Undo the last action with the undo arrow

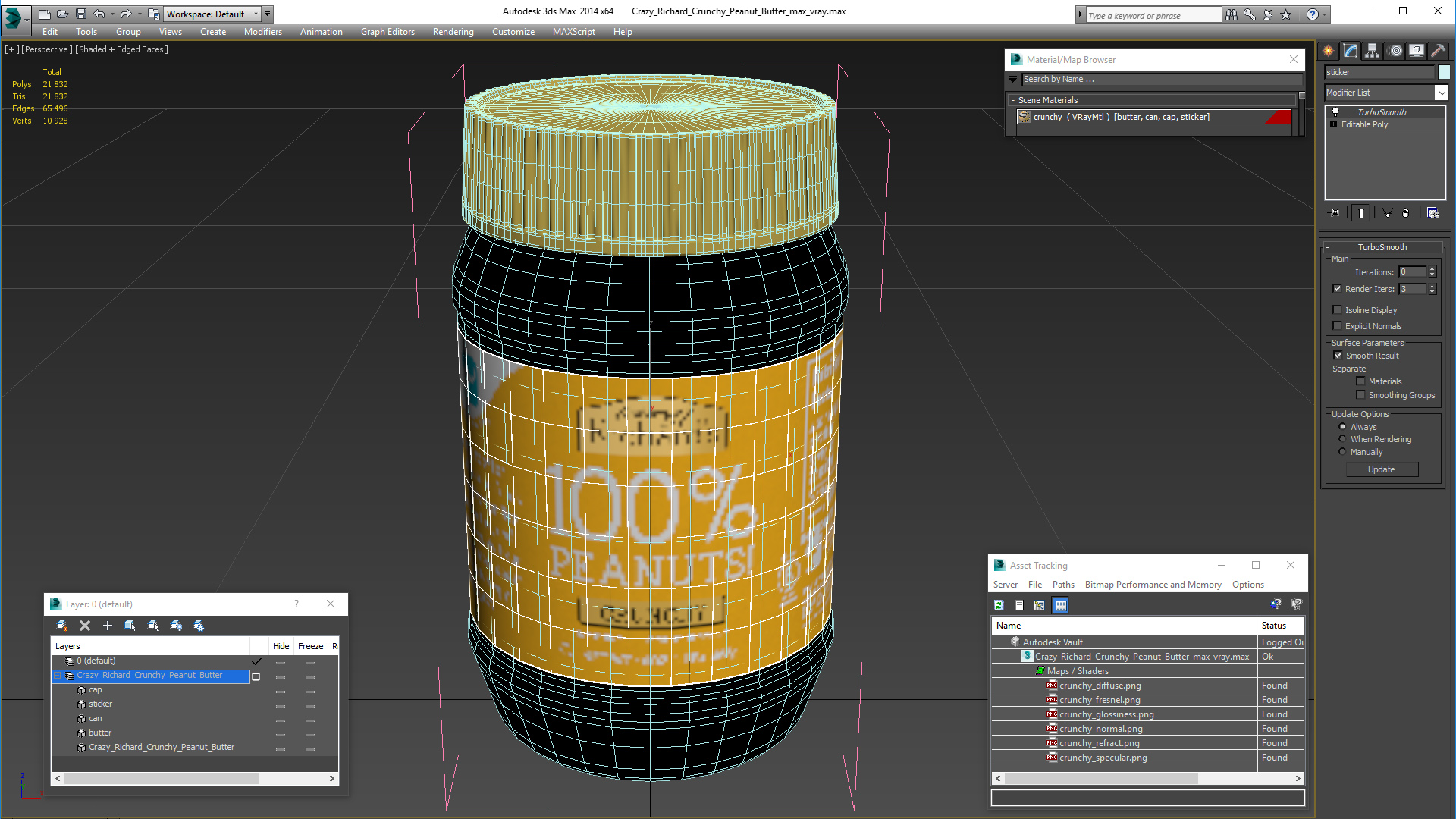[99, 14]
